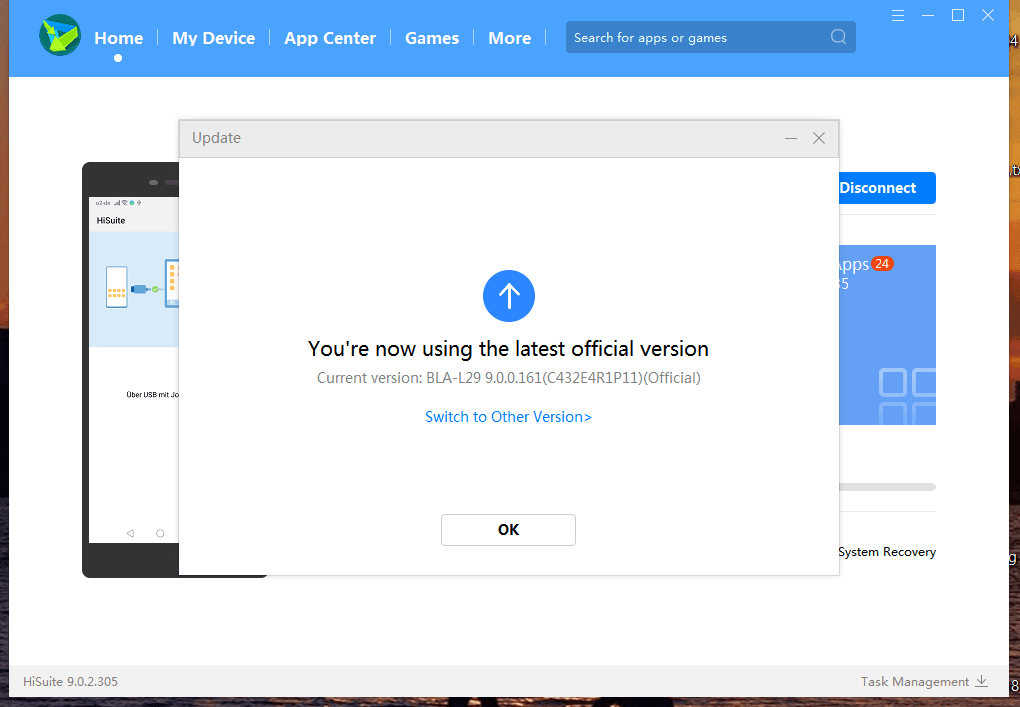Screen dimensions: 1020x707
Task: Click the 24 apps notification badge
Action: (882, 263)
